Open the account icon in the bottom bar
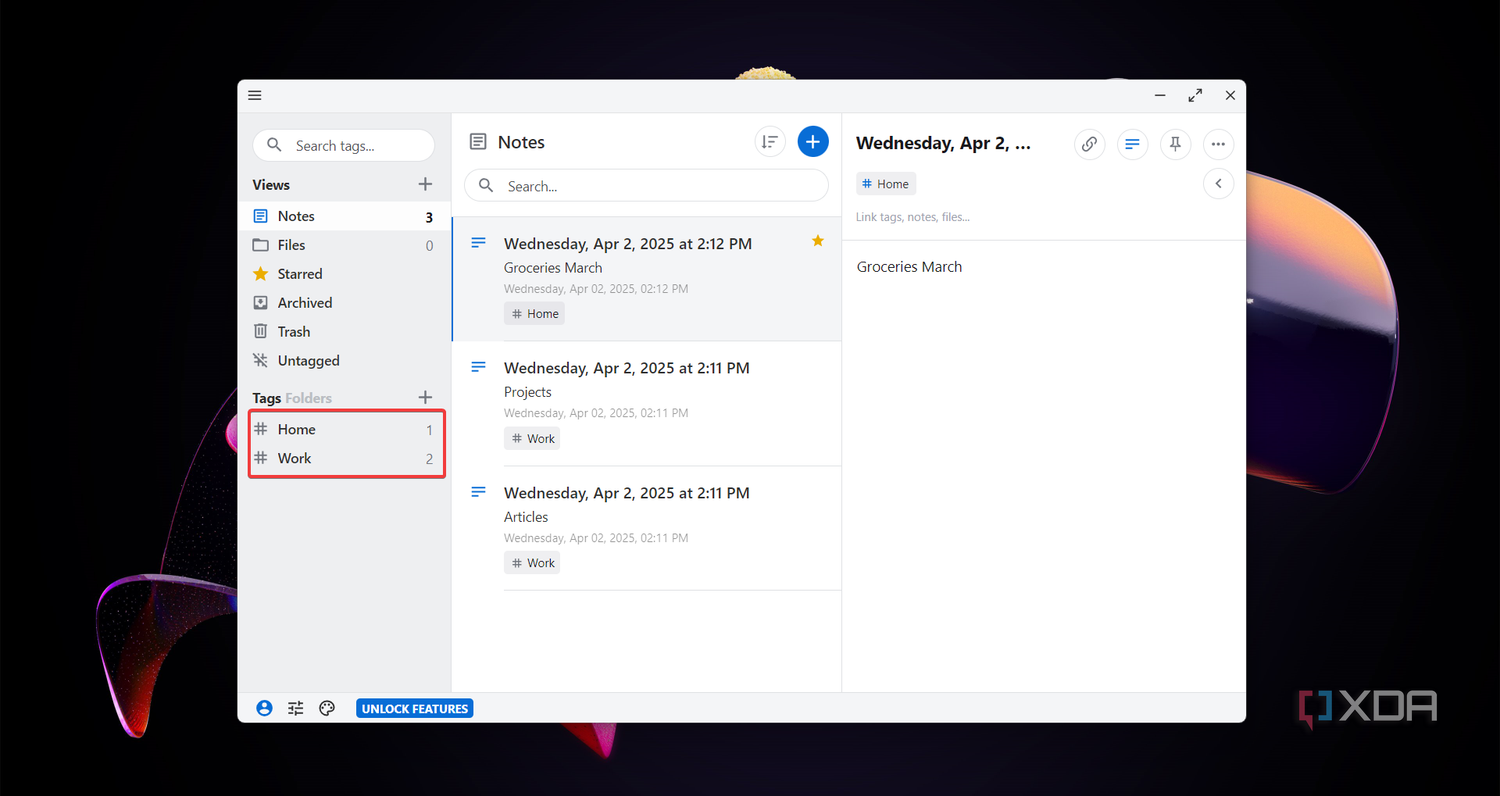Image resolution: width=1500 pixels, height=796 pixels. click(x=264, y=708)
